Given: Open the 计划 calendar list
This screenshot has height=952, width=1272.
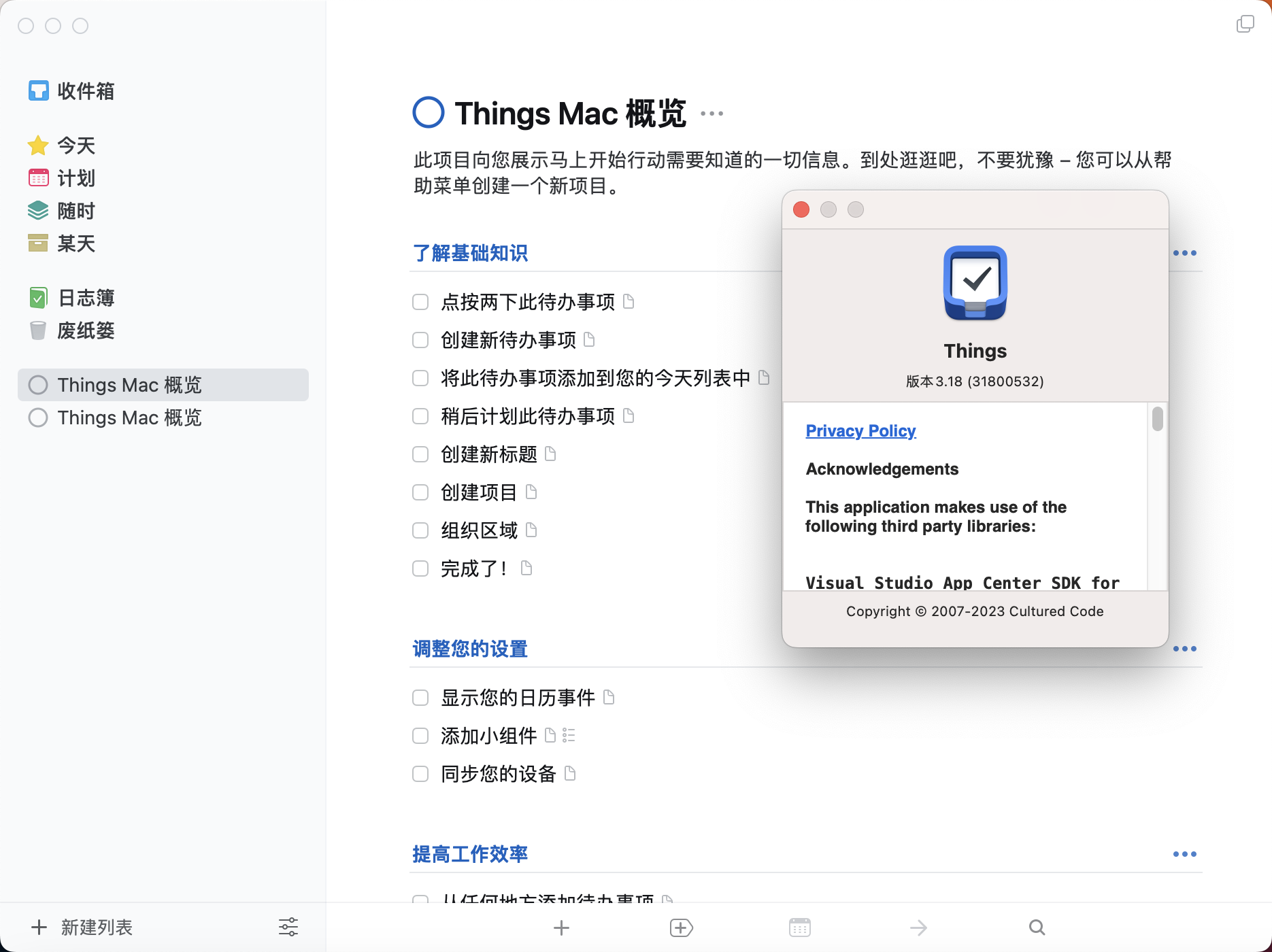Looking at the screenshot, I should click(x=61, y=178).
